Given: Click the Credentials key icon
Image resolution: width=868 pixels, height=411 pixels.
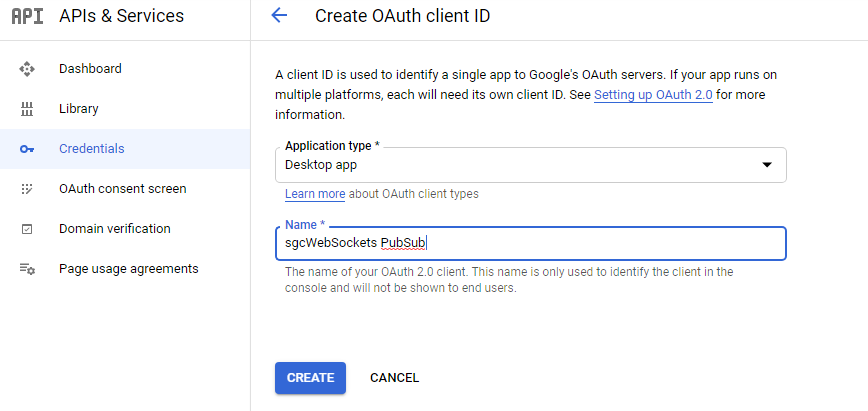Looking at the screenshot, I should [27, 149].
